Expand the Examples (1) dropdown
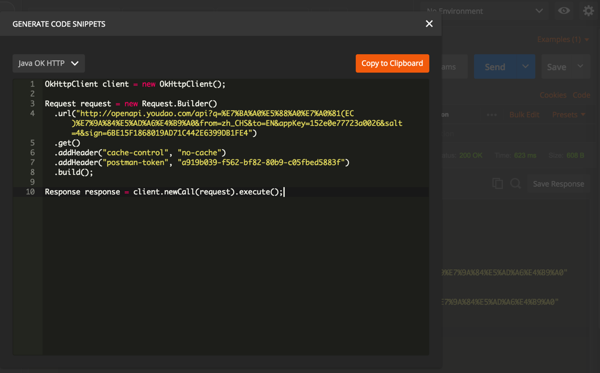Image resolution: width=600 pixels, height=373 pixels. [563, 39]
